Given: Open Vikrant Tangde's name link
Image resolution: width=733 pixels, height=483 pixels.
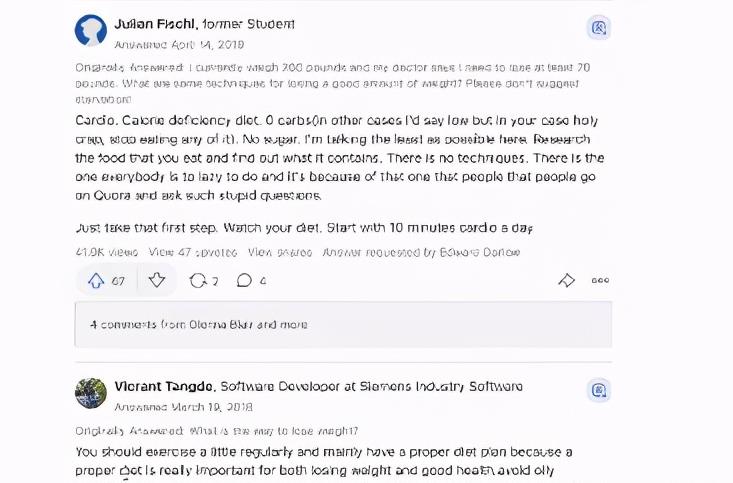Looking at the screenshot, I should 164,387.
